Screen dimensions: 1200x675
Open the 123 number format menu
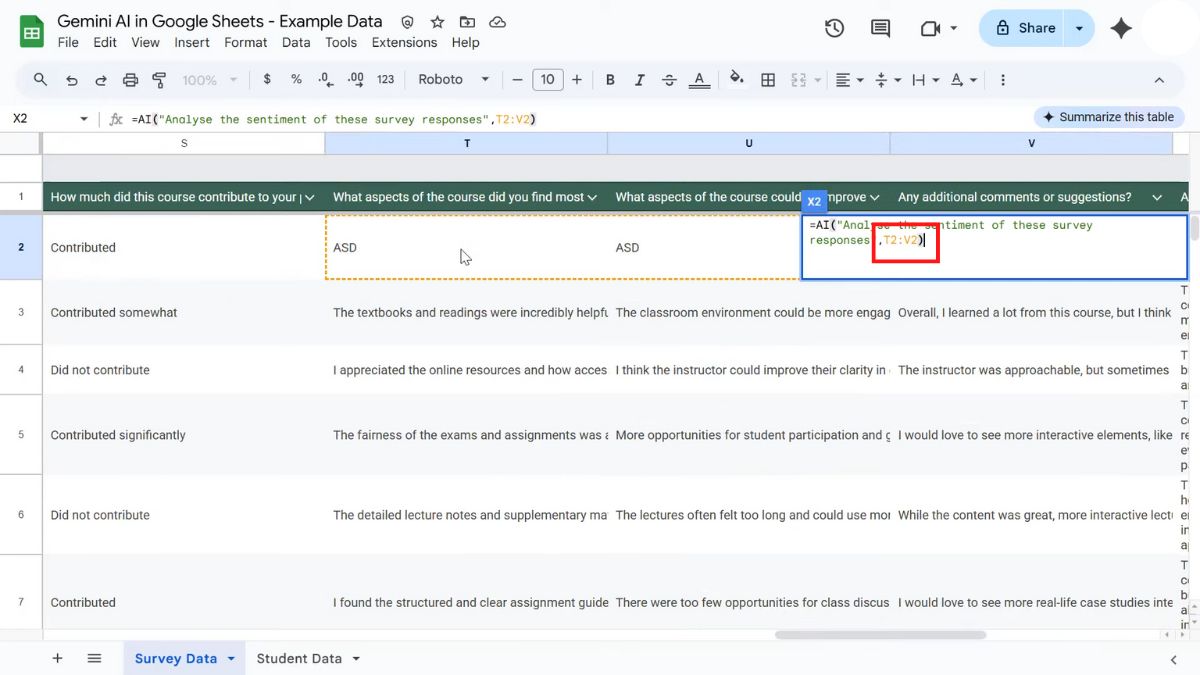point(386,80)
